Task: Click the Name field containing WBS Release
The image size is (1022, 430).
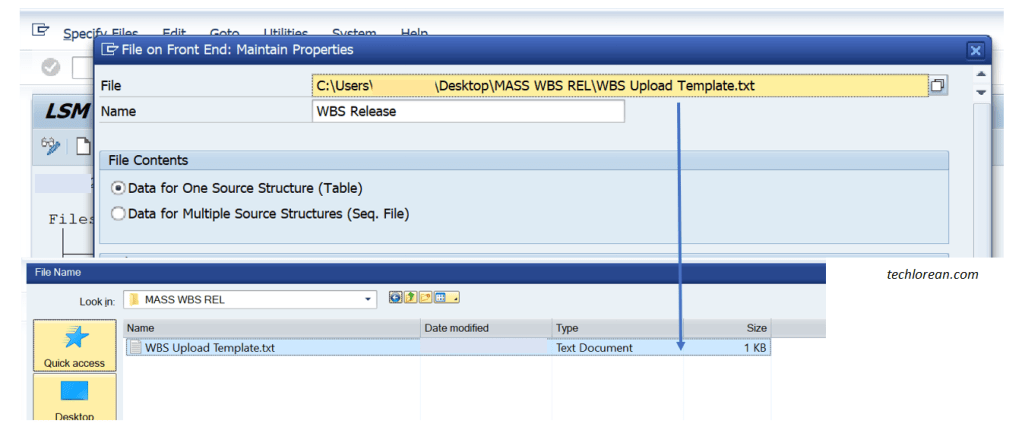Action: tap(468, 111)
